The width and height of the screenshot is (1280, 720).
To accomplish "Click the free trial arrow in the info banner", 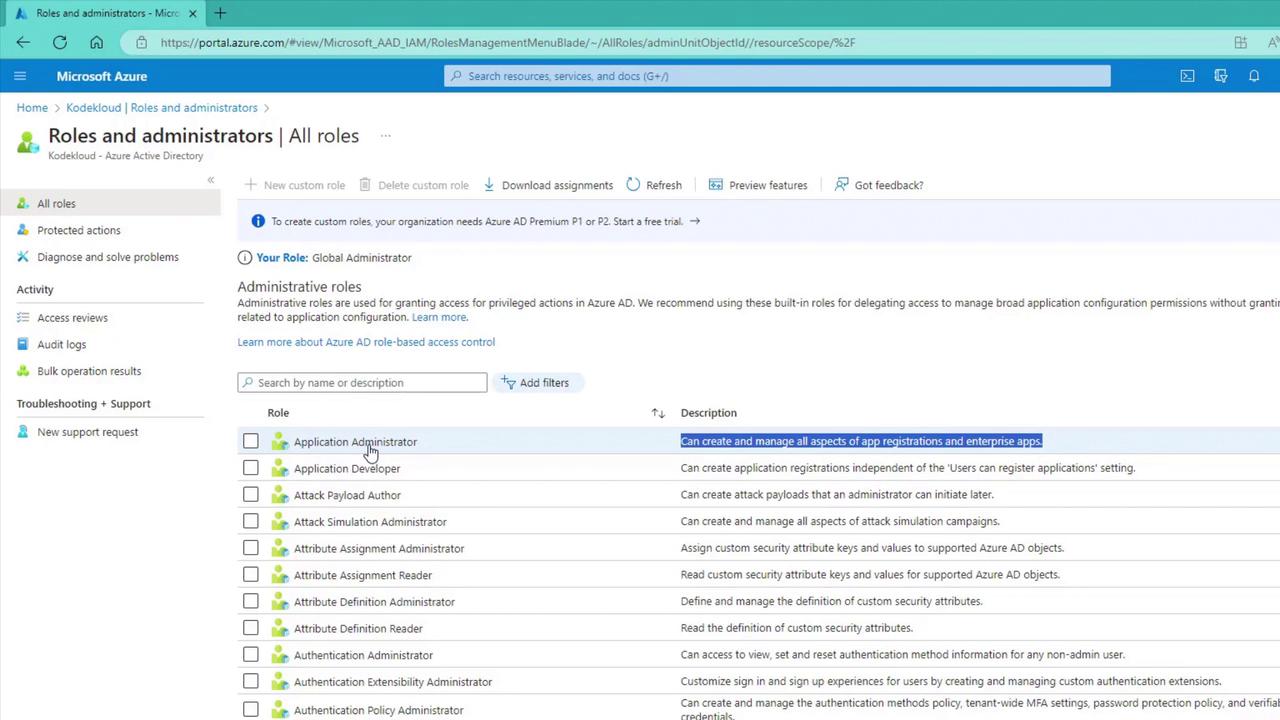I will pyautogui.click(x=695, y=221).
